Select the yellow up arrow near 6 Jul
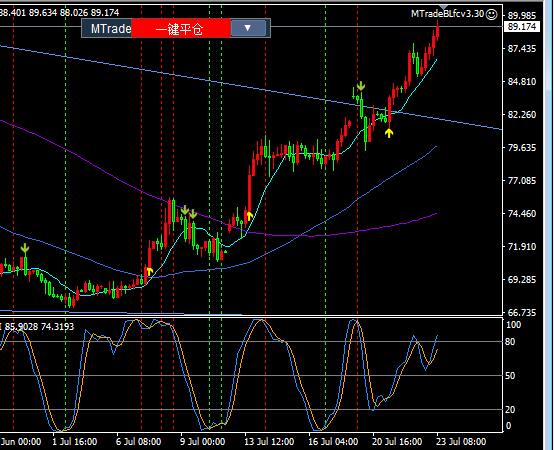This screenshot has width=554, height=450. coord(149,271)
